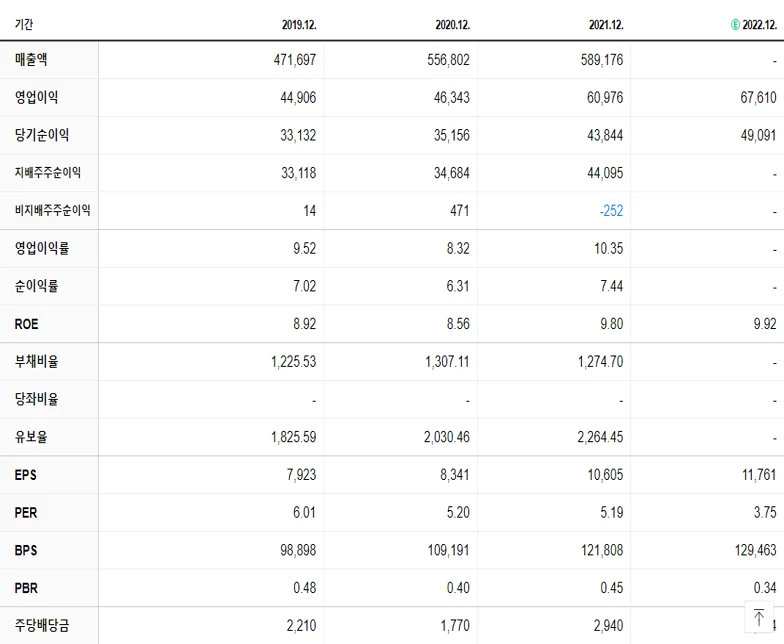784x644 pixels.
Task: Click the 0.34 estimated PBR value
Action: (765, 588)
